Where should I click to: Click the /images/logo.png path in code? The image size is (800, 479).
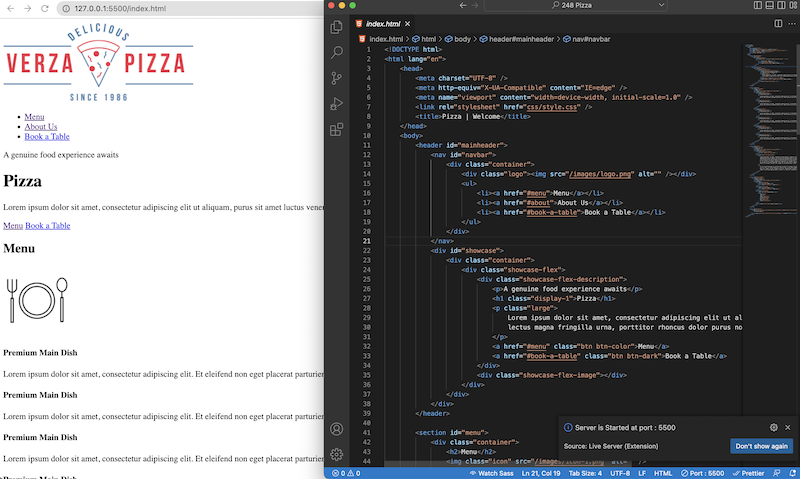pos(599,174)
